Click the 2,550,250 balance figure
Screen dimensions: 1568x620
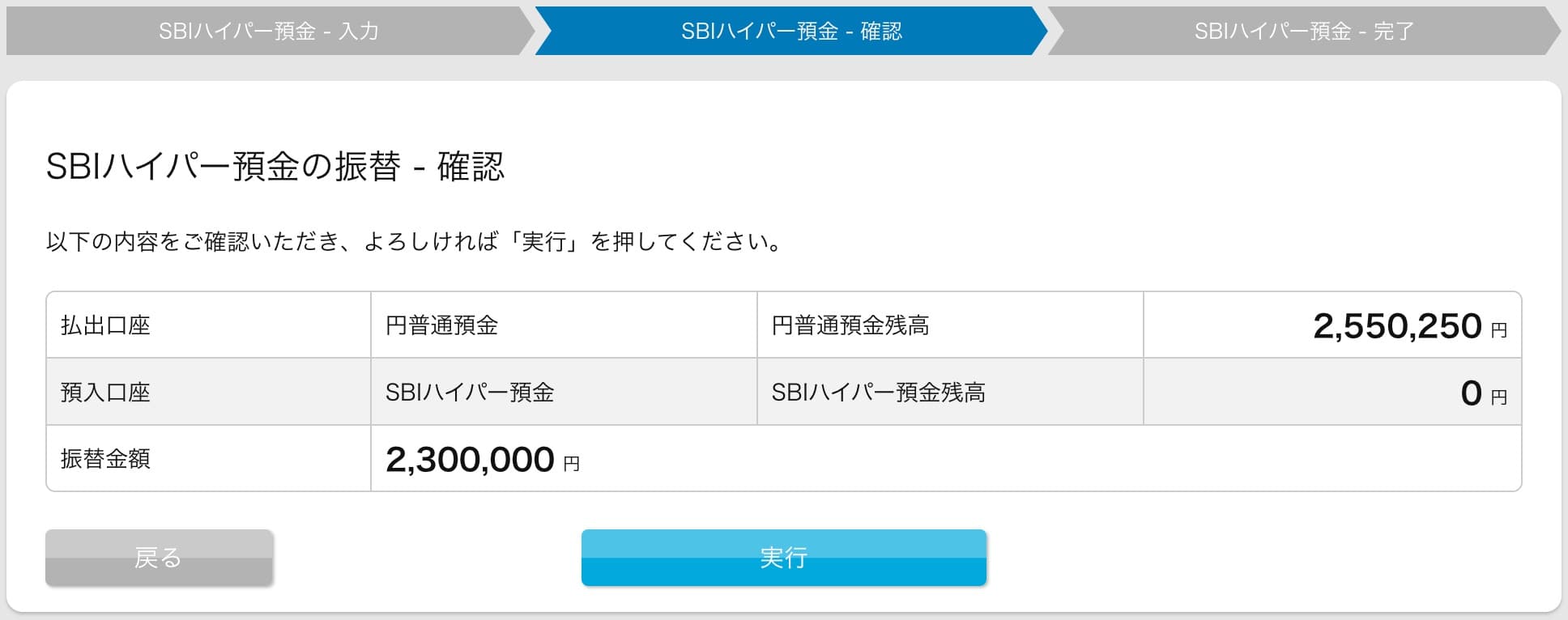click(x=1397, y=325)
